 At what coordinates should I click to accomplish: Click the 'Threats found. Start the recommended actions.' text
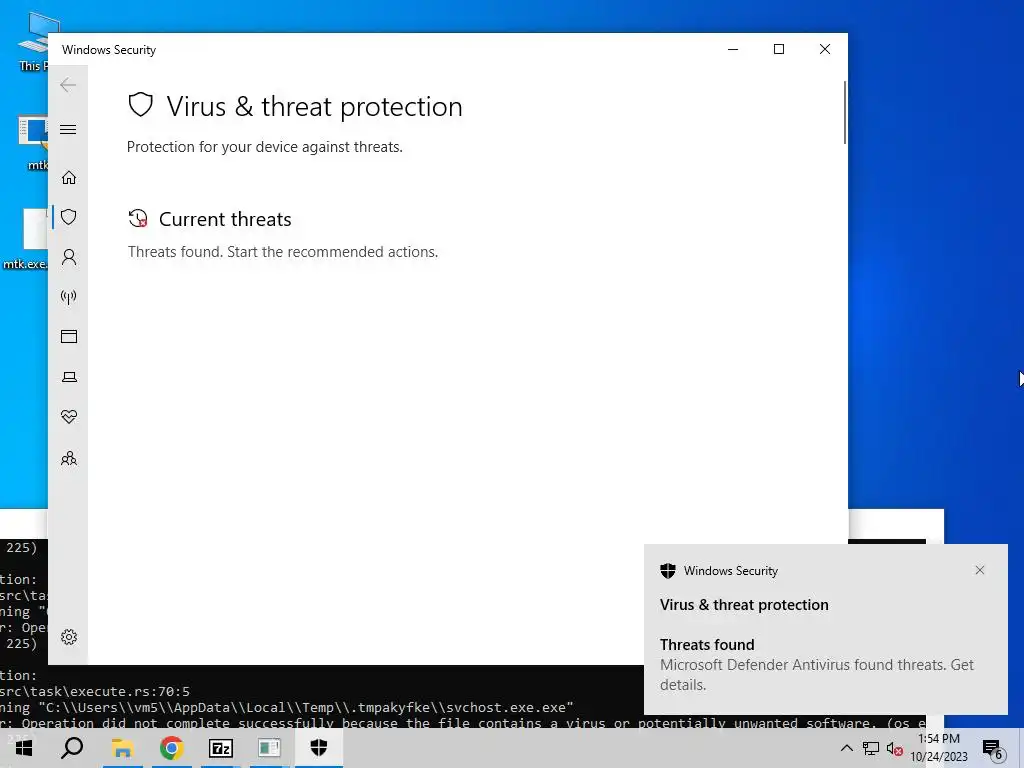pos(283,252)
